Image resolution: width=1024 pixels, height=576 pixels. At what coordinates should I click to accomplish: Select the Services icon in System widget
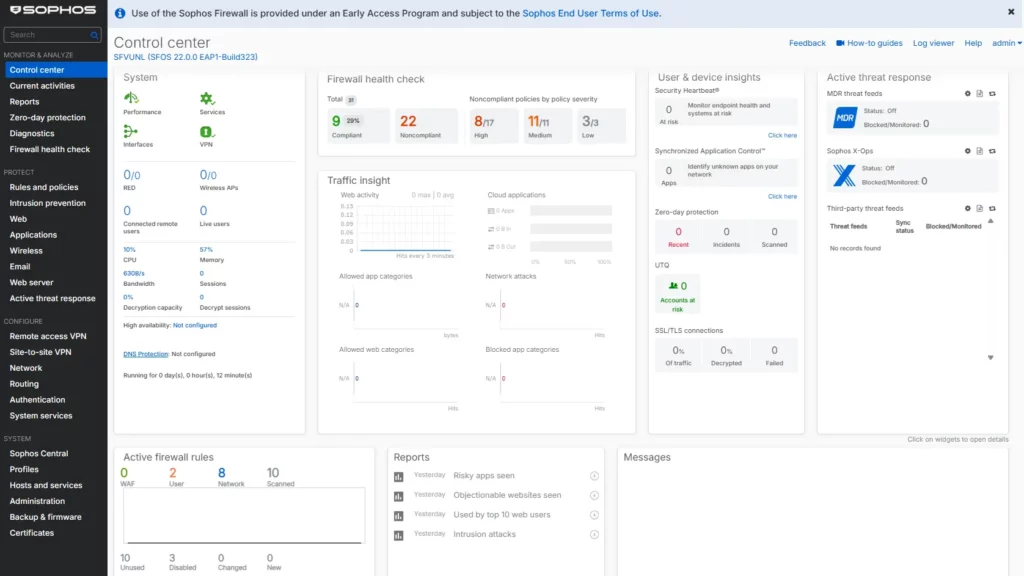206,98
